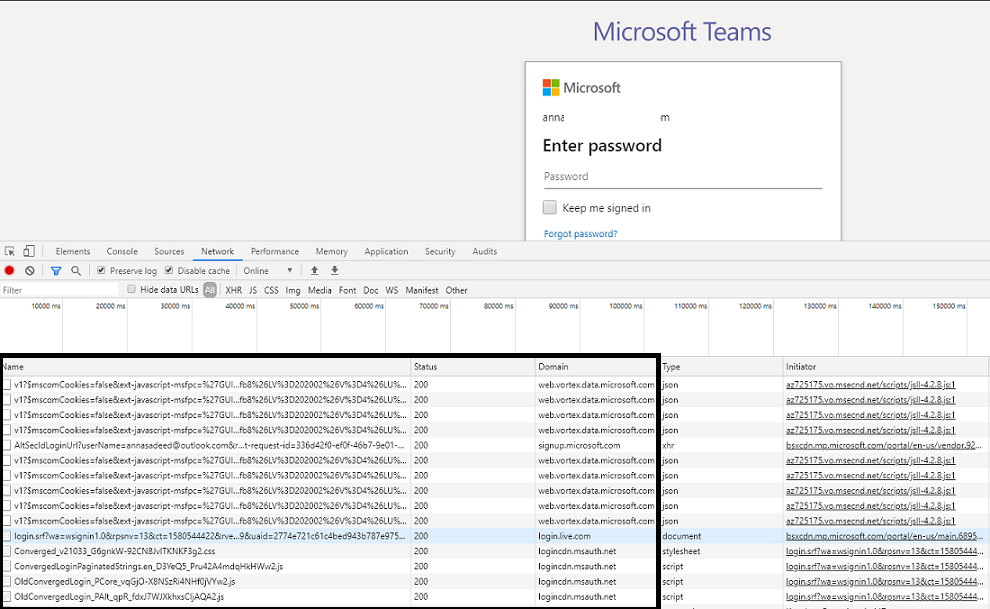Import a HAR file with the upload arrow

coord(314,271)
